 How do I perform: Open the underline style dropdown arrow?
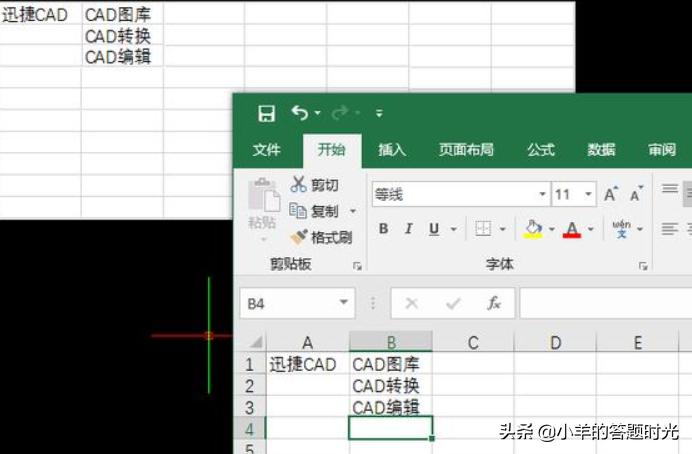click(x=454, y=229)
